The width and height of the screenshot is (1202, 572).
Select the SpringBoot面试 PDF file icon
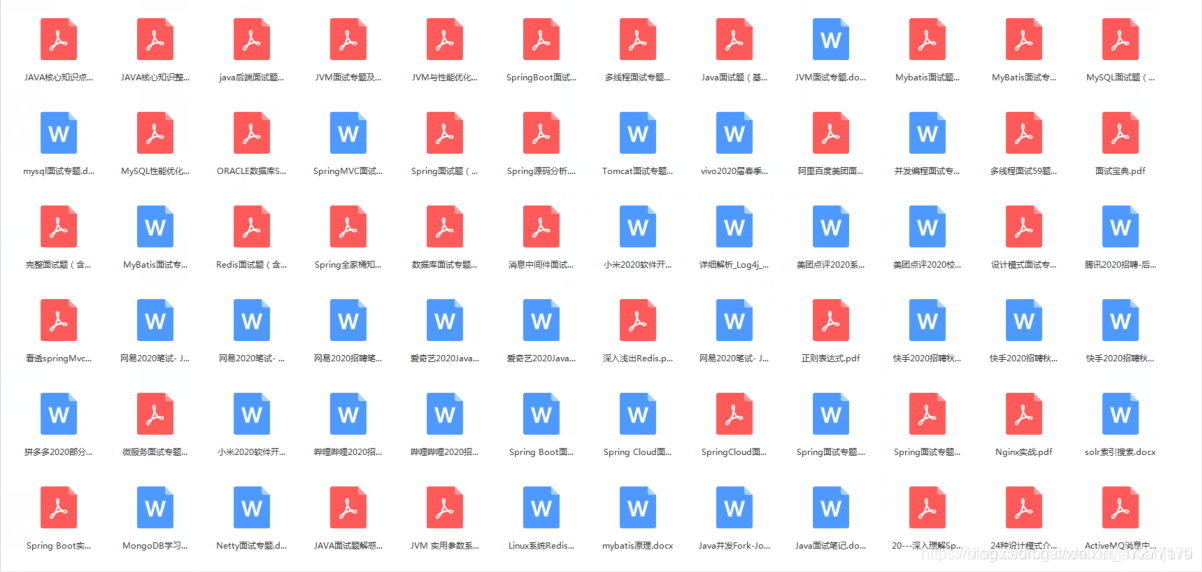pyautogui.click(x=541, y=39)
